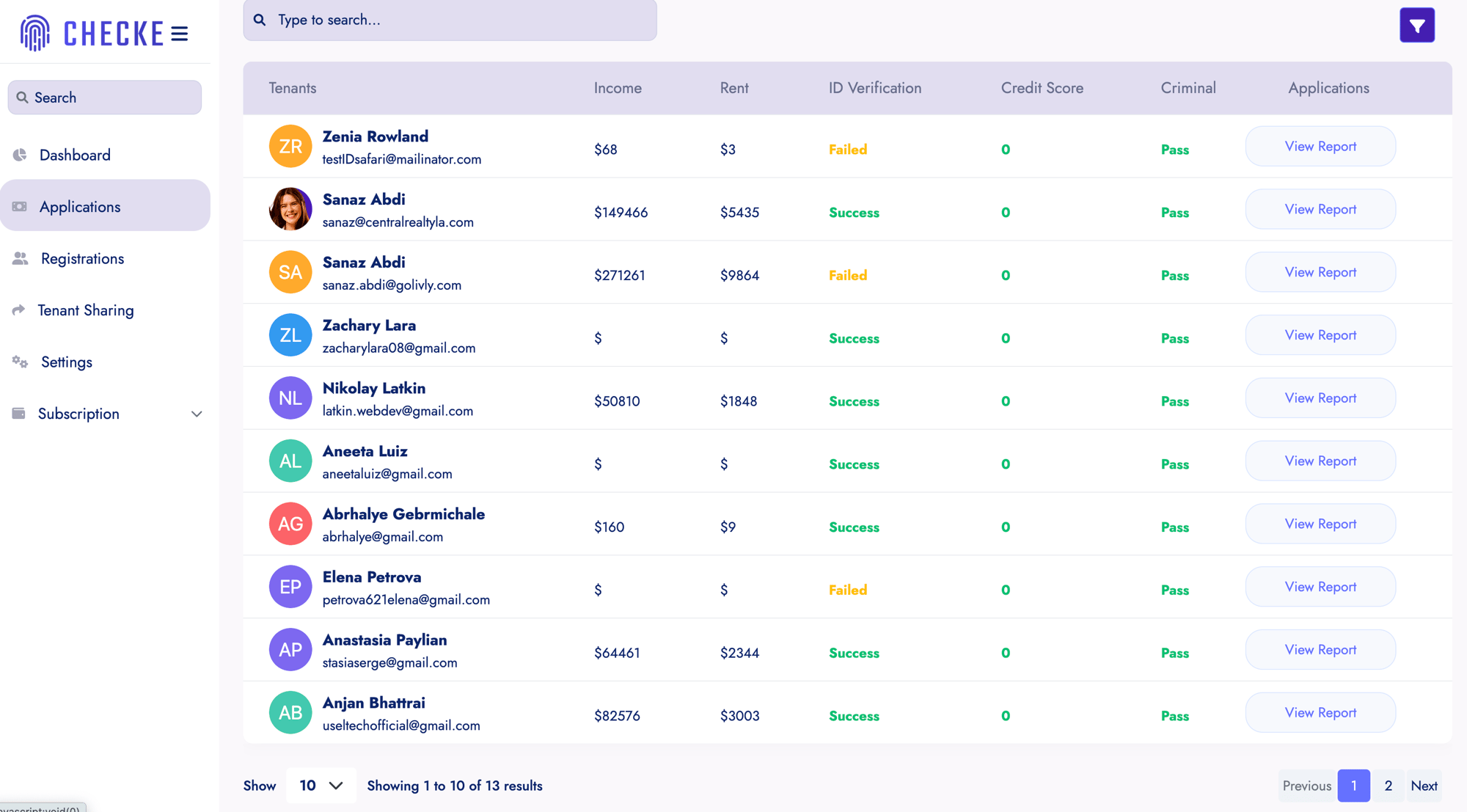The image size is (1467, 812).
Task: Click Zenia Rowland's ZR avatar
Action: 290,146
